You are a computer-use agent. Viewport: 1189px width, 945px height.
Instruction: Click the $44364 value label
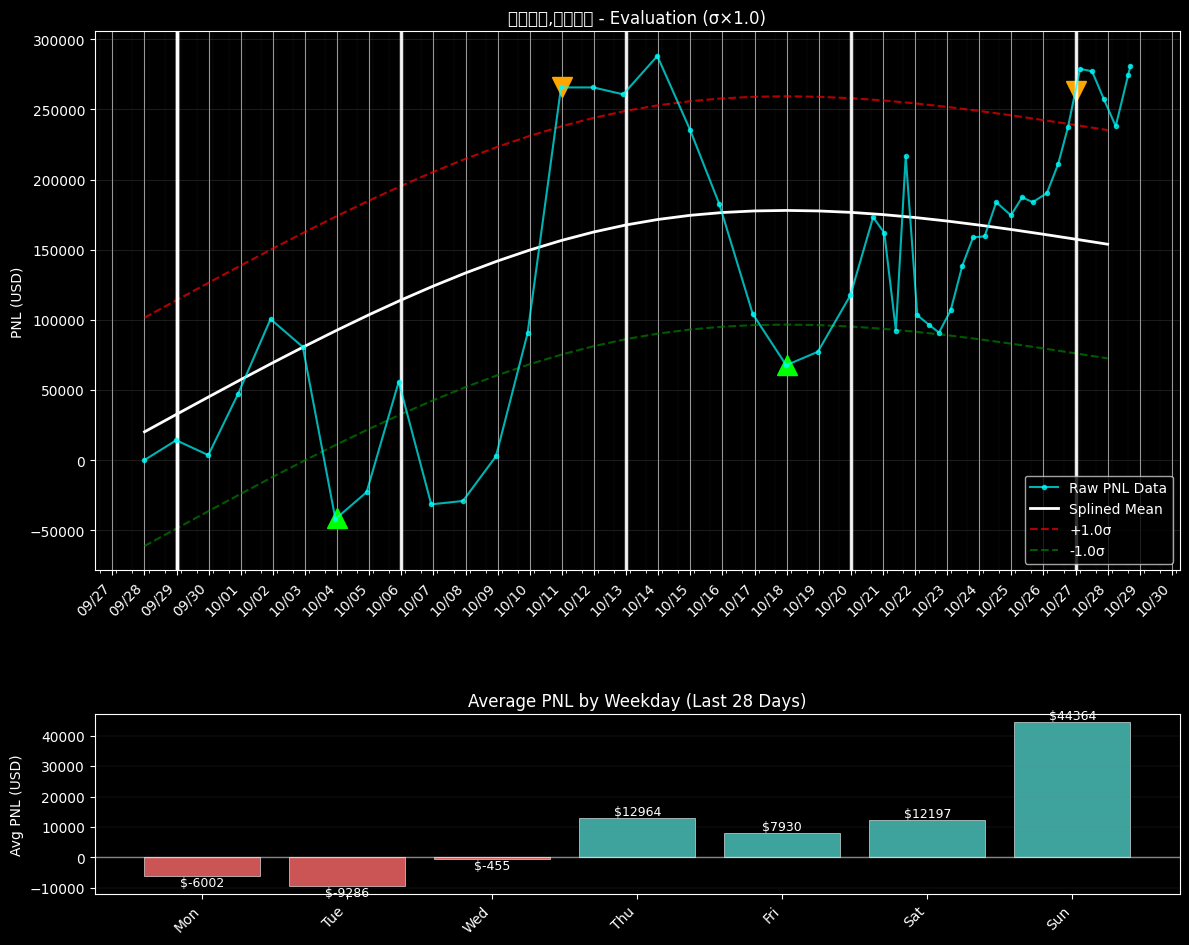1072,716
